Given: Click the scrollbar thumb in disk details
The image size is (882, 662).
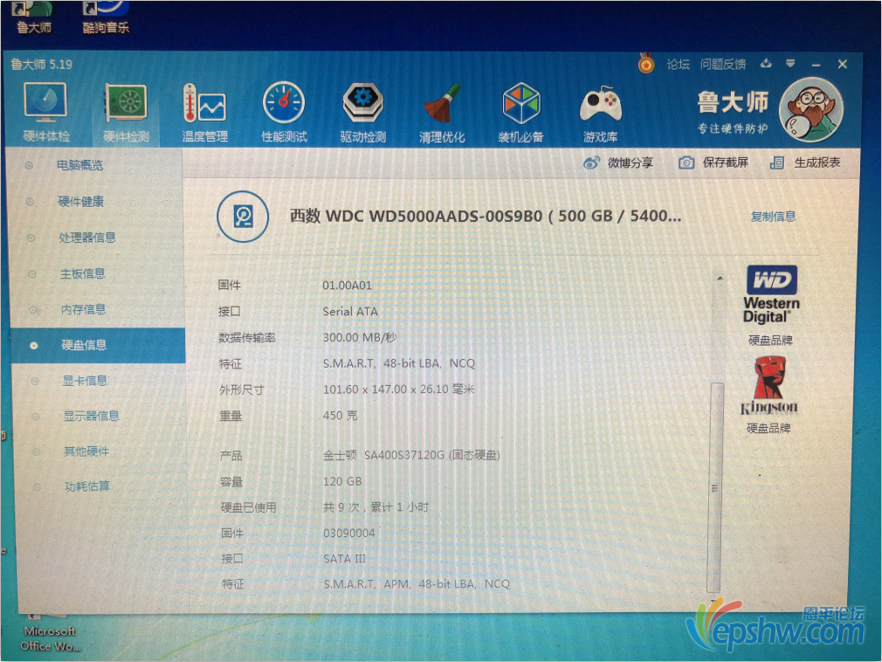Looking at the screenshot, I should pyautogui.click(x=714, y=487).
